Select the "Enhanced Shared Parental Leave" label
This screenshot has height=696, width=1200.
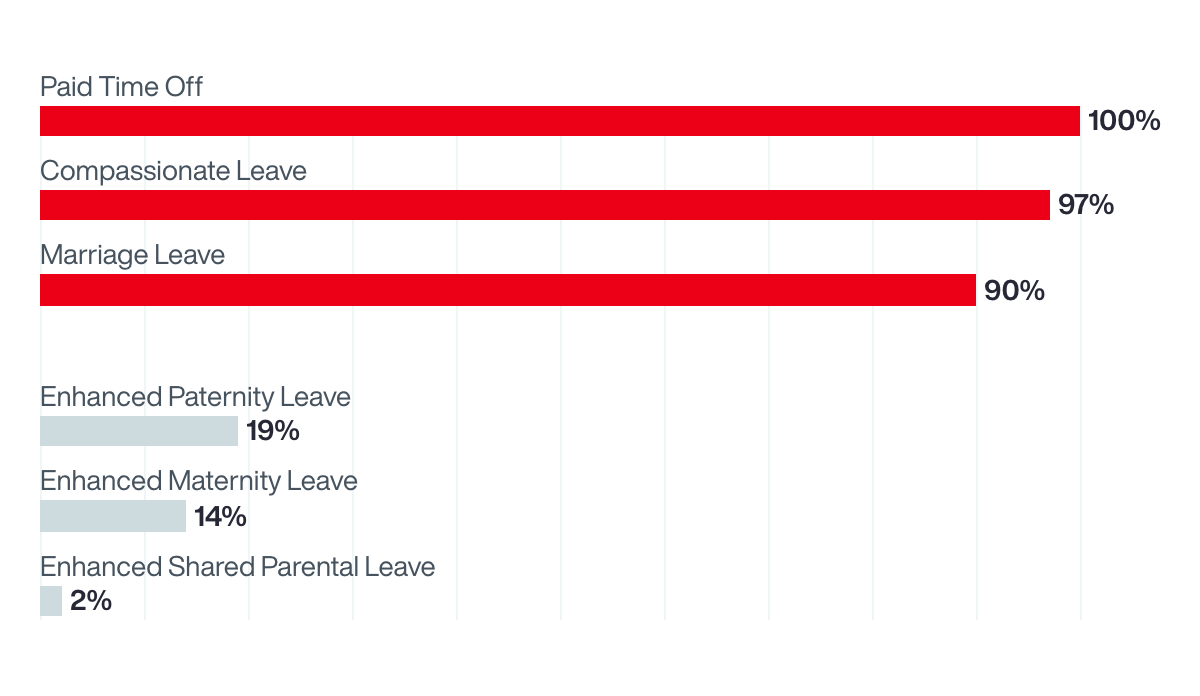click(237, 567)
